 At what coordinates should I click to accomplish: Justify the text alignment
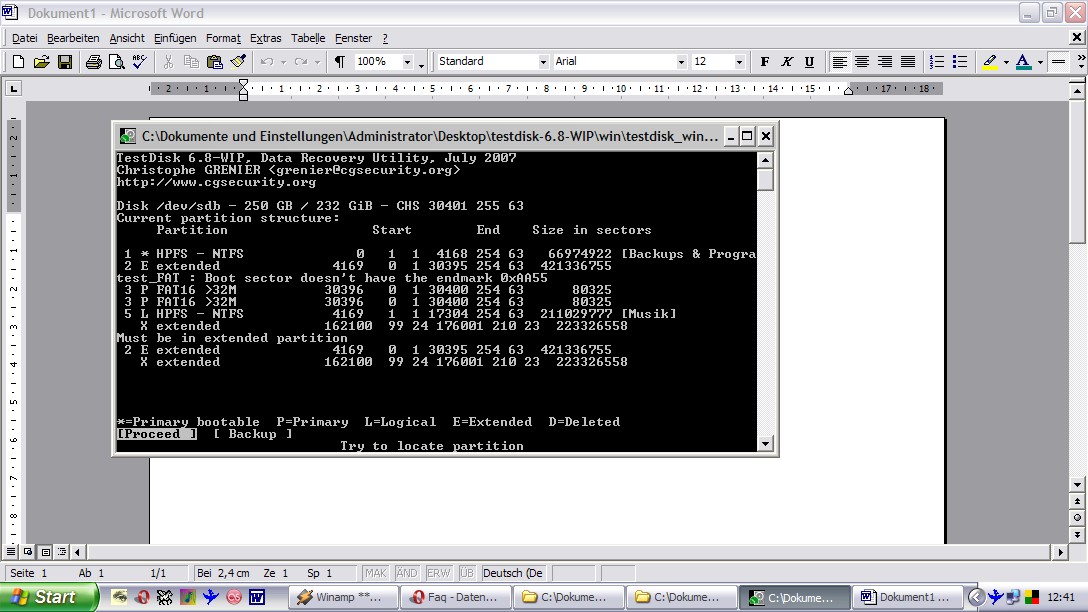pos(908,62)
